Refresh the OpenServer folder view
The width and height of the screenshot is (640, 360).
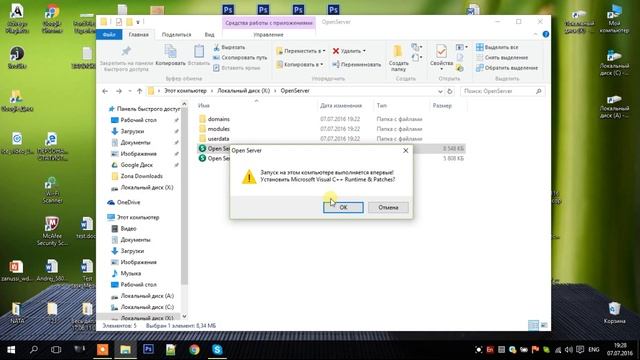point(450,91)
